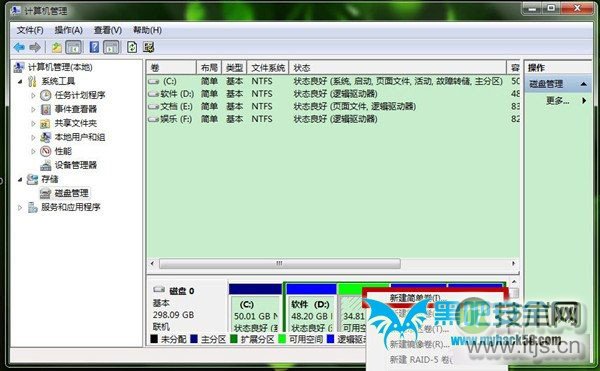Image resolution: width=600 pixels, height=371 pixels.
Task: Expand the 服务和应用程序 node
Action: pyautogui.click(x=20, y=207)
